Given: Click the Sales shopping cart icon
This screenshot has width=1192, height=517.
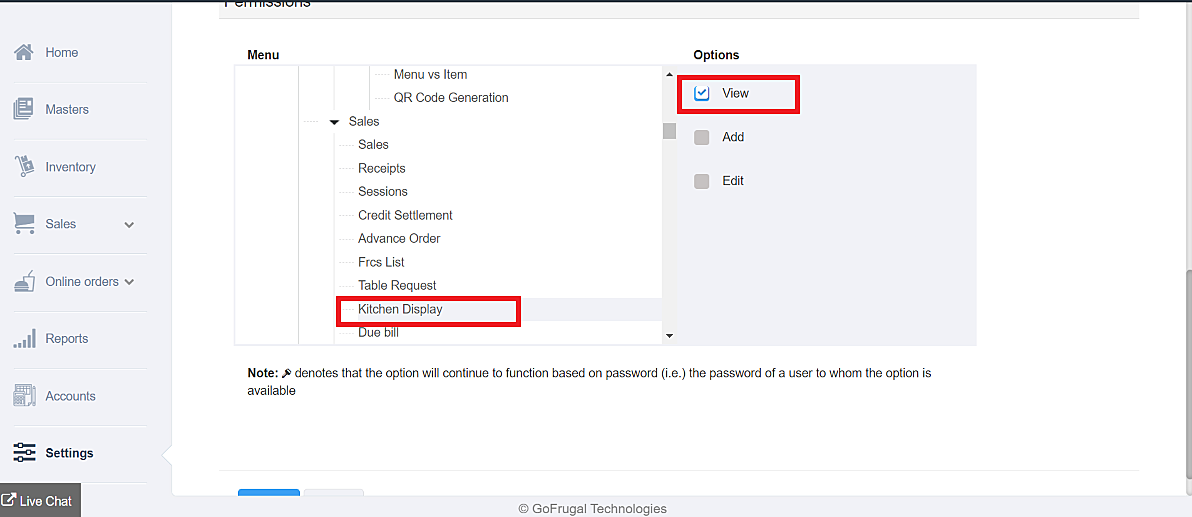Looking at the screenshot, I should [x=24, y=224].
